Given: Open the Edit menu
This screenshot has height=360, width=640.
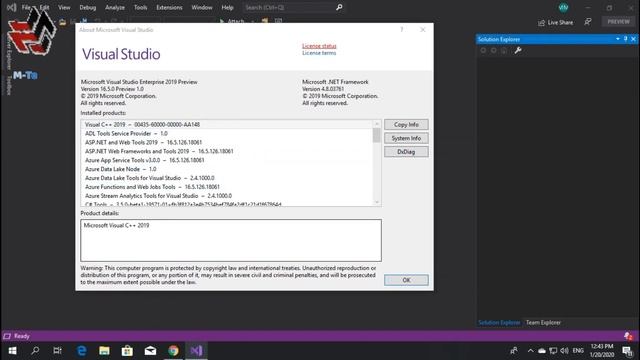Looking at the screenshot, I should click(44, 7).
